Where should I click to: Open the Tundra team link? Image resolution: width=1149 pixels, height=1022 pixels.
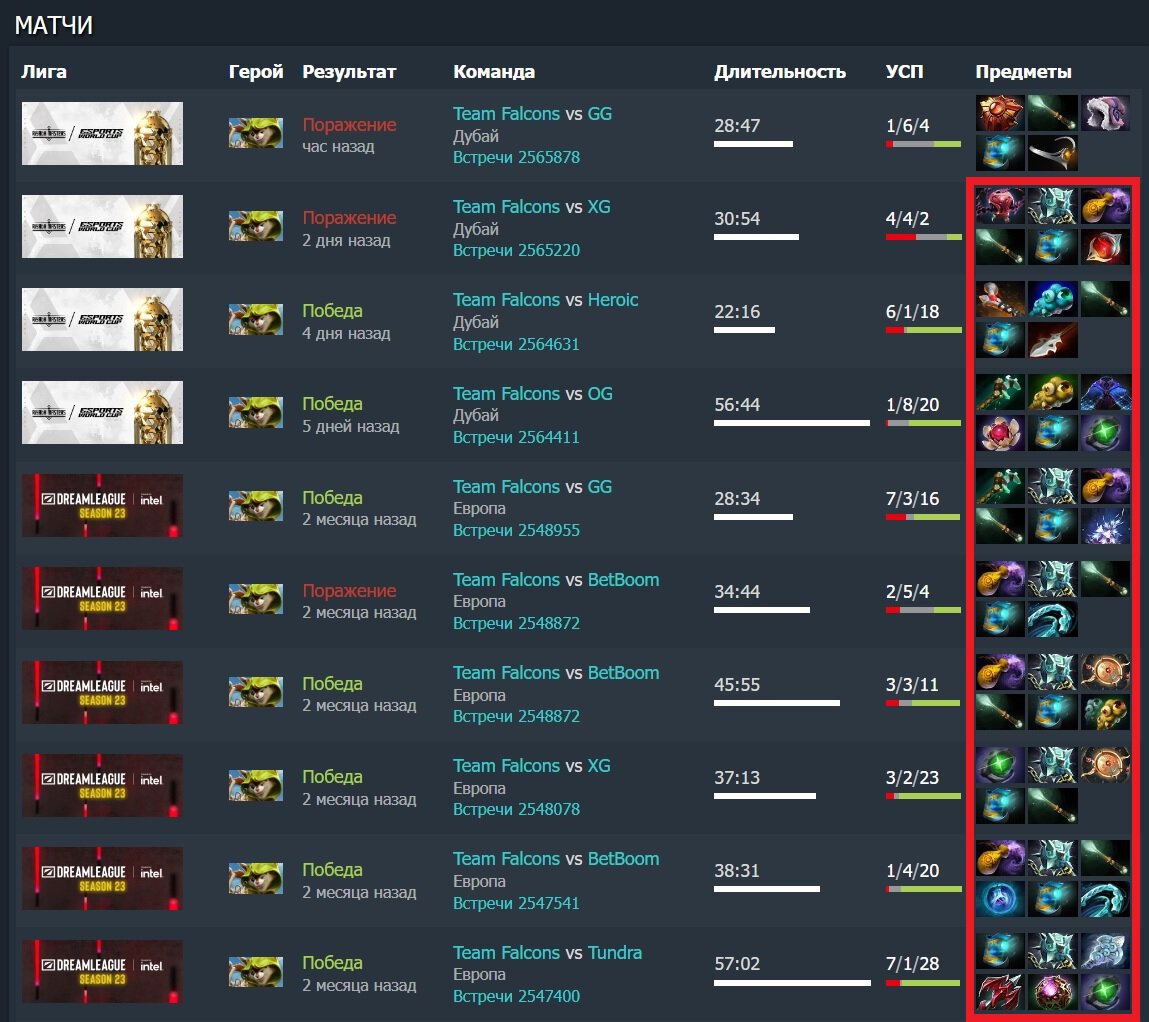615,952
